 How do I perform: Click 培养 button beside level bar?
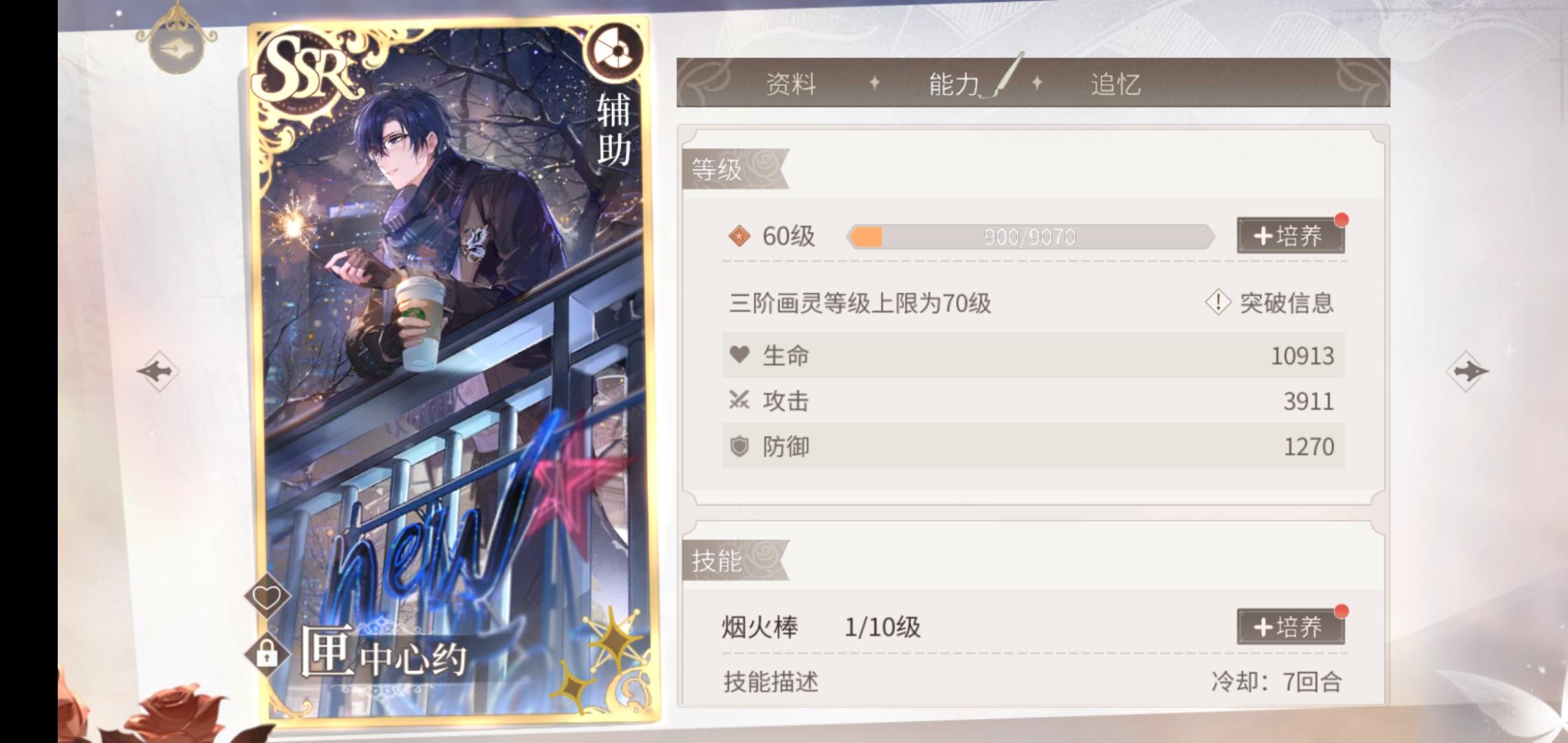click(1290, 236)
